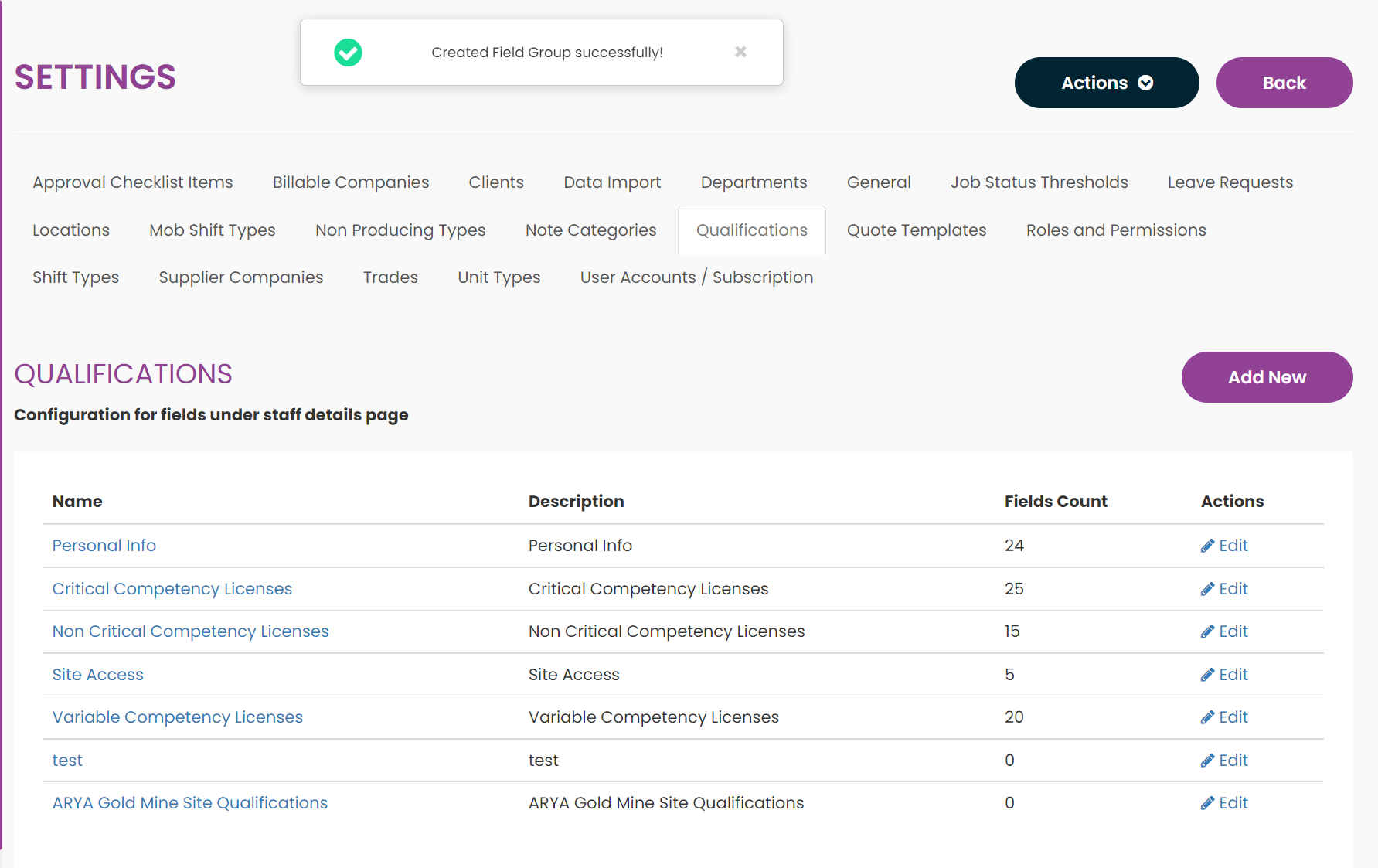Open Variable Competency Licenses link

178,717
